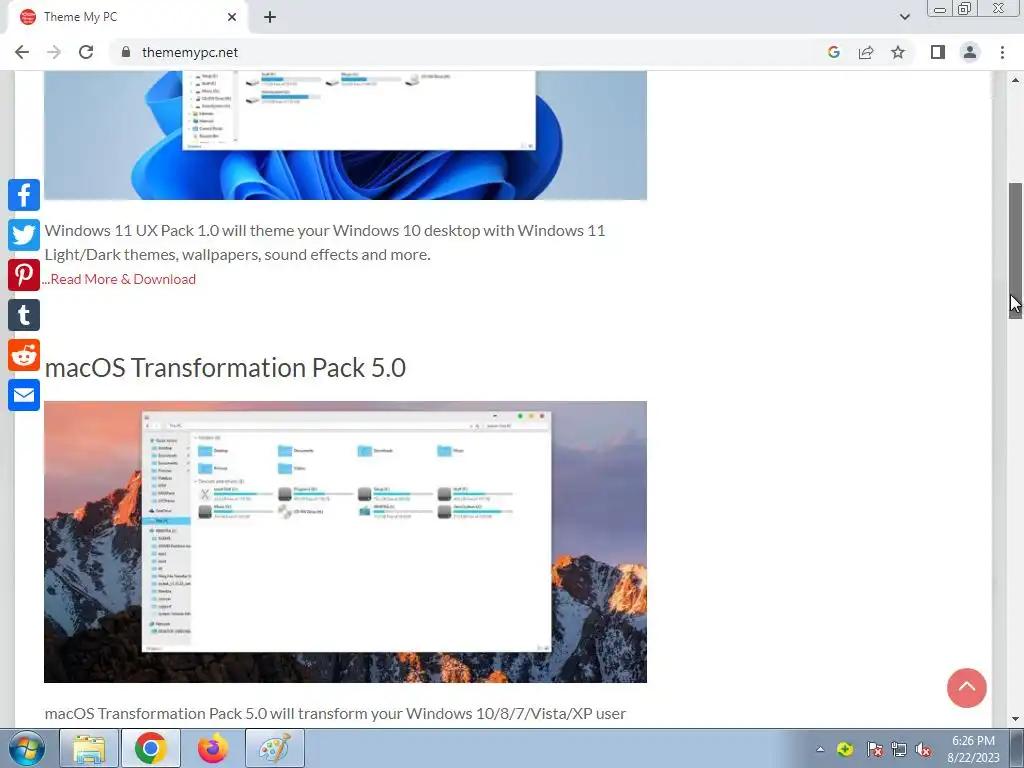Click the red back-to-top button
This screenshot has height=768, width=1024.
(967, 688)
